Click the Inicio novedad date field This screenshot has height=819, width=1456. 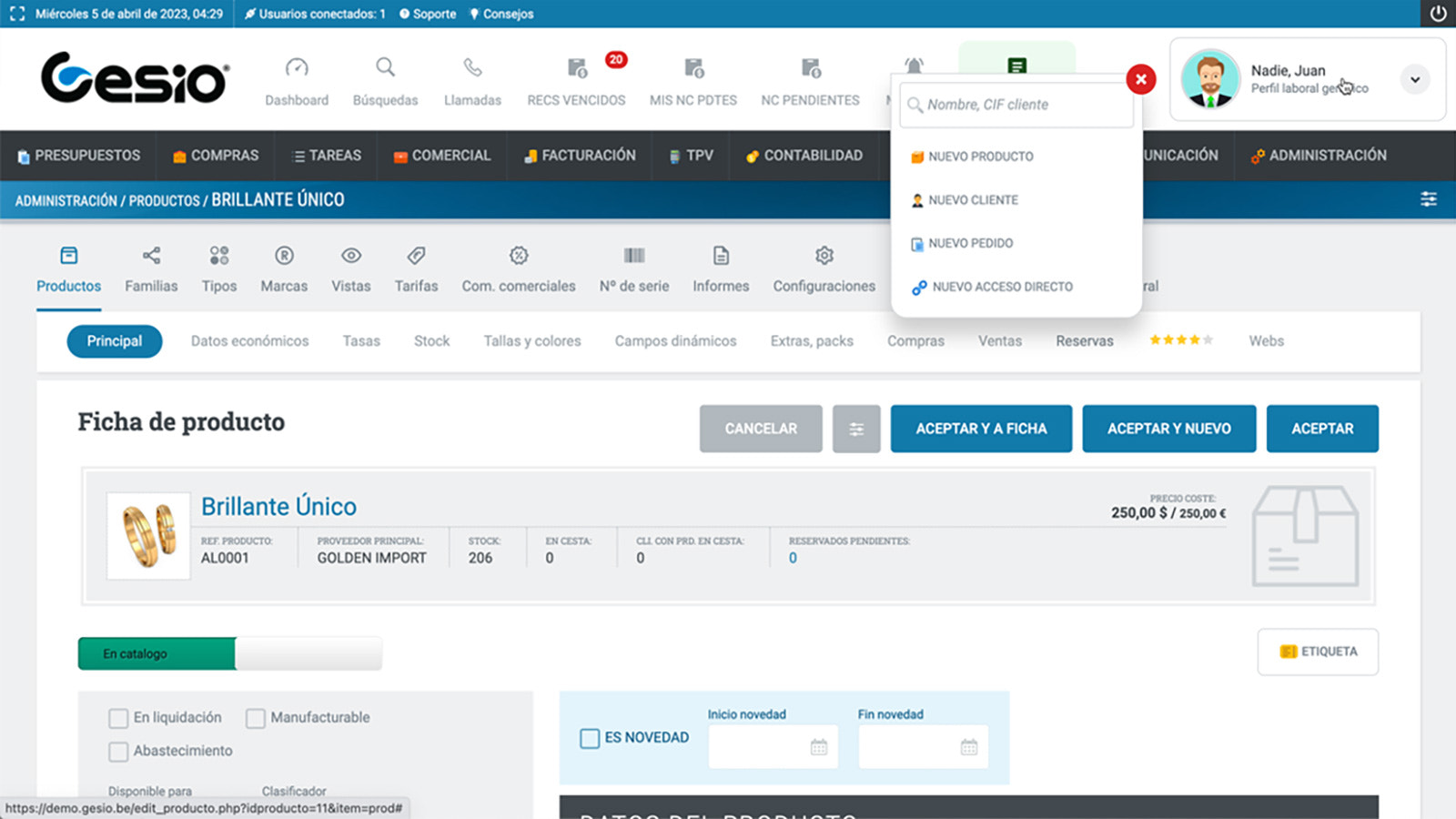click(x=773, y=747)
